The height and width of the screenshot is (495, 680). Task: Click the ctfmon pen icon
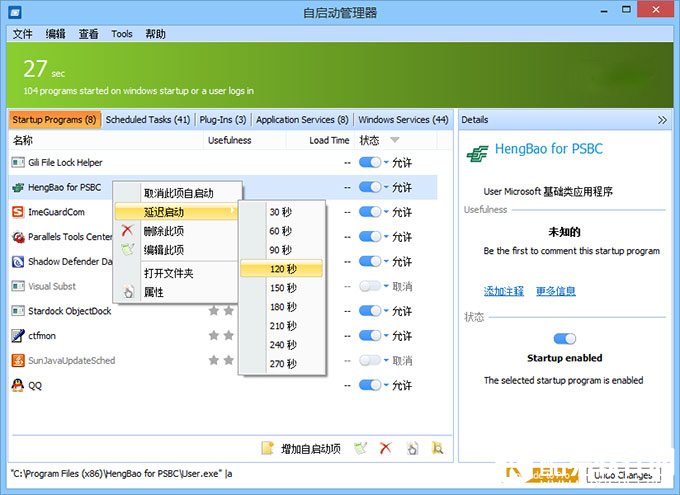tap(18, 336)
